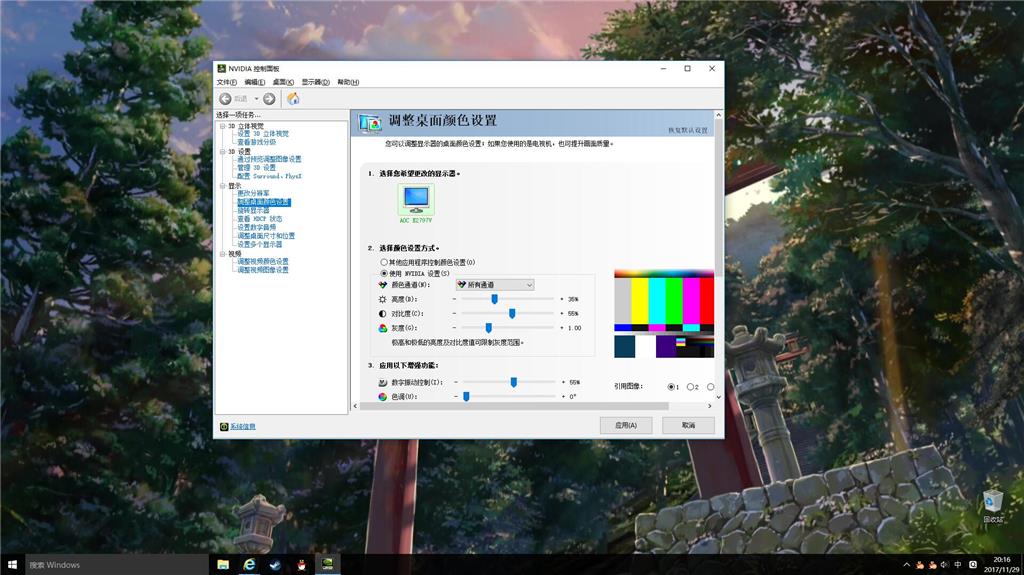Select reference image radio 1

coord(671,387)
